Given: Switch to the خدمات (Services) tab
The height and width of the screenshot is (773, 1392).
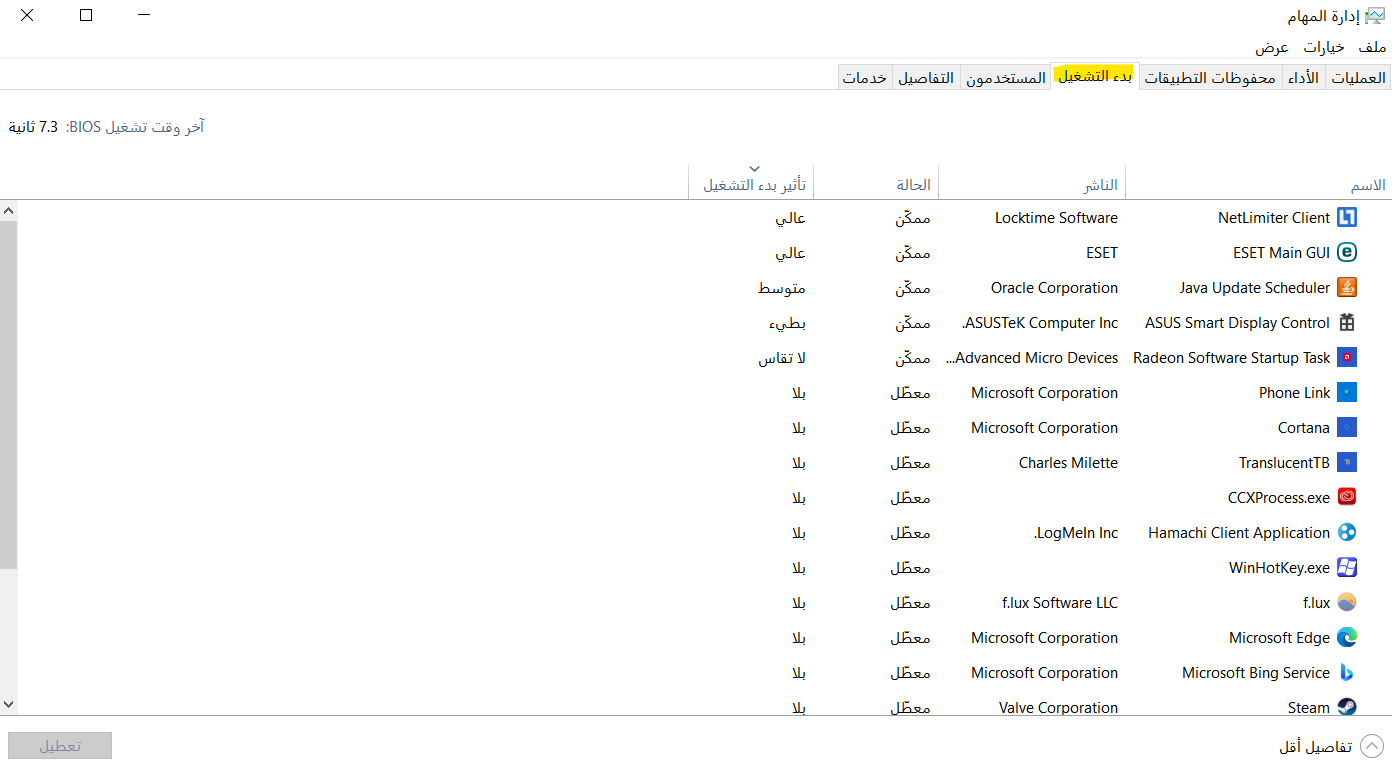Looking at the screenshot, I should [865, 78].
